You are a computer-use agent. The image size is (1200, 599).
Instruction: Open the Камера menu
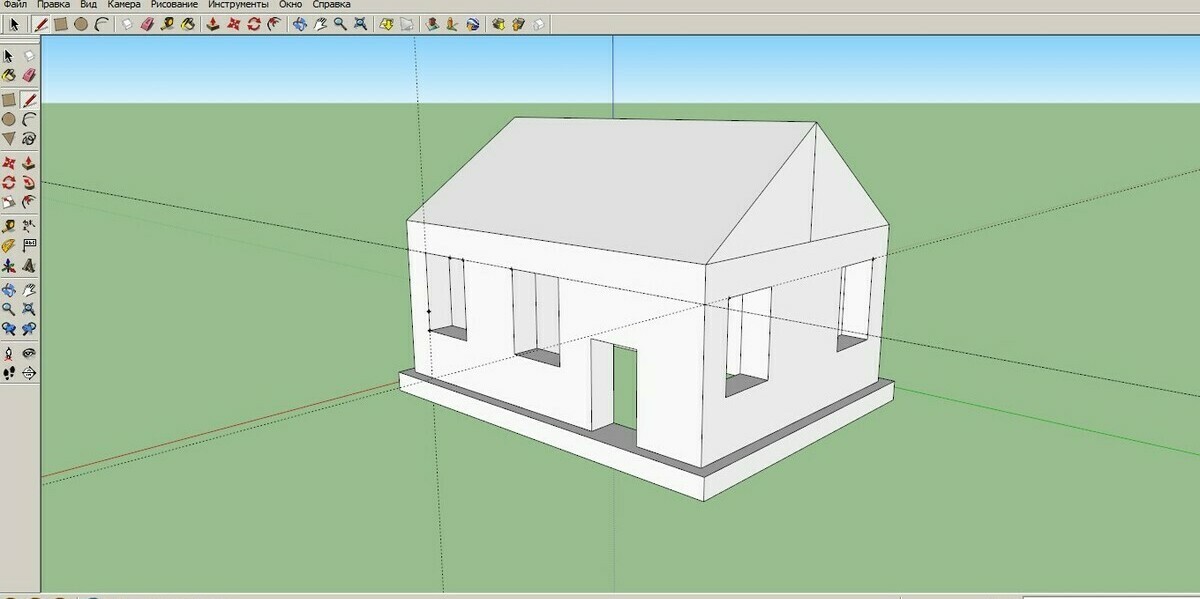124,5
